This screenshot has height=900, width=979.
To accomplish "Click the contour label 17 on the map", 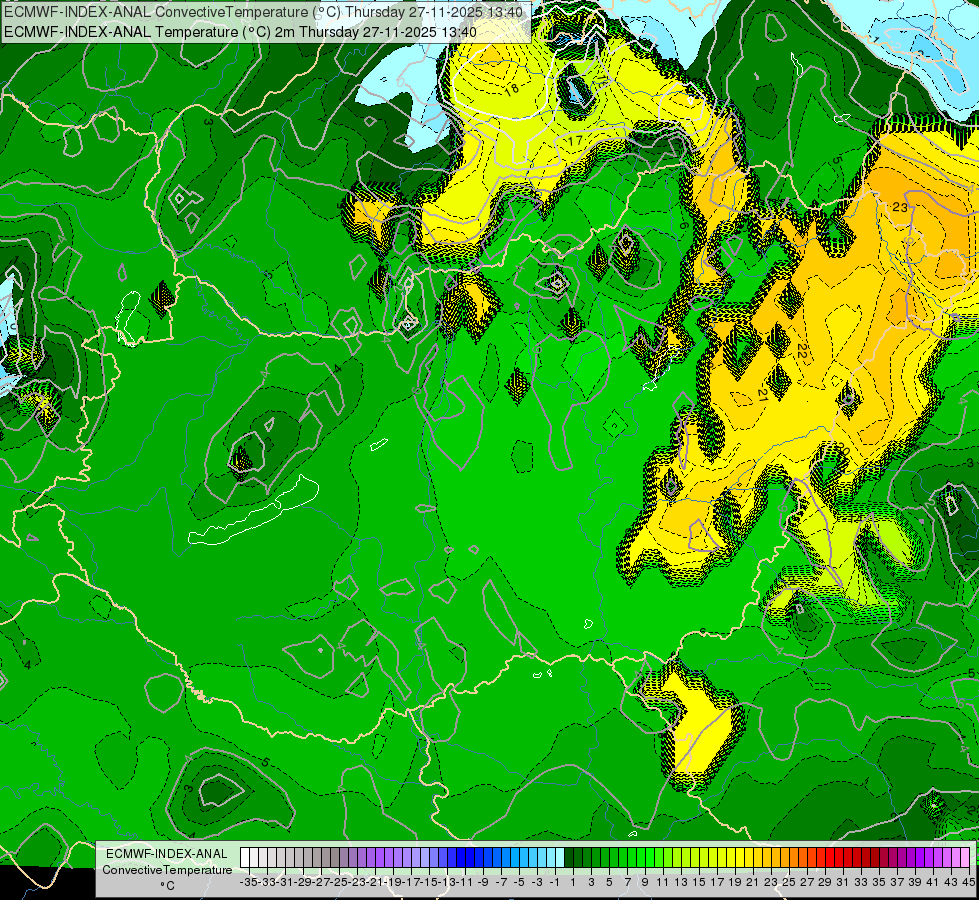I will pyautogui.click(x=574, y=141).
